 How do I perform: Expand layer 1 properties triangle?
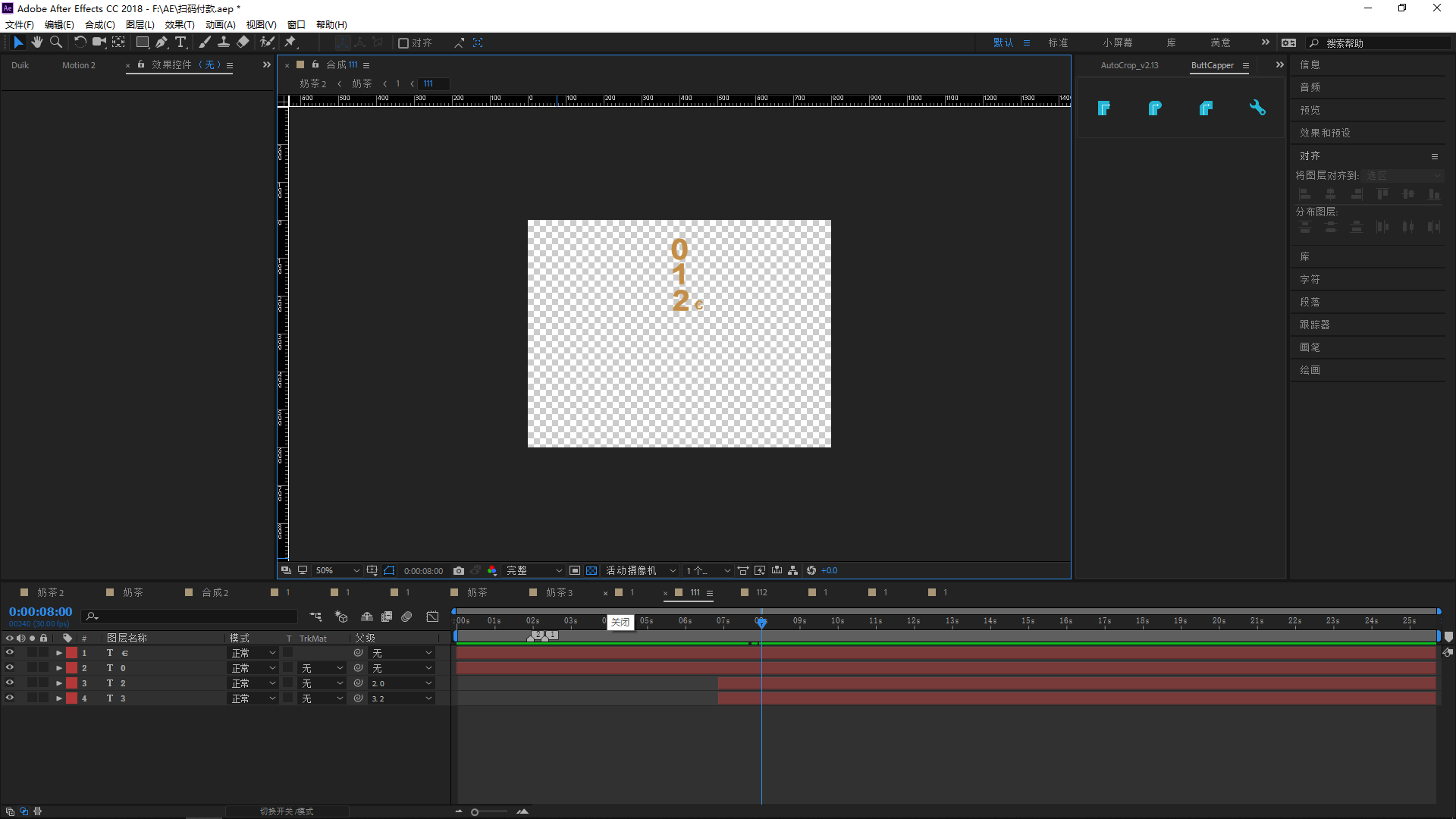click(59, 653)
